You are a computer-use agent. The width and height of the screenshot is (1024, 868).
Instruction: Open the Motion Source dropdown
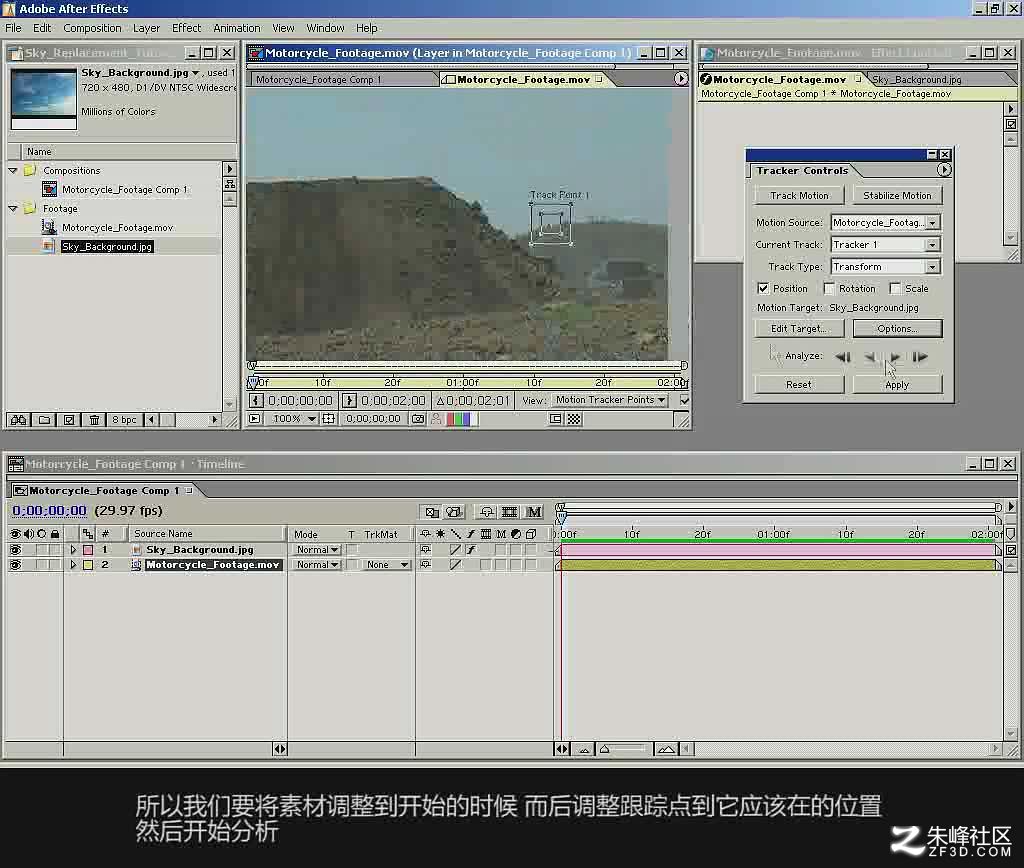tap(885, 223)
